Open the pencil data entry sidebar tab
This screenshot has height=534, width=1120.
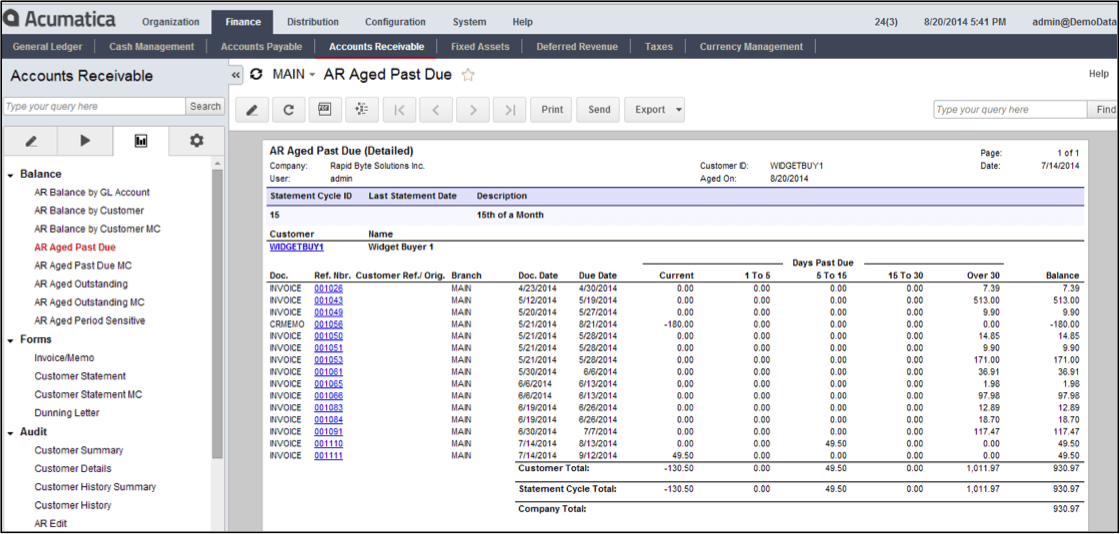coord(31,141)
